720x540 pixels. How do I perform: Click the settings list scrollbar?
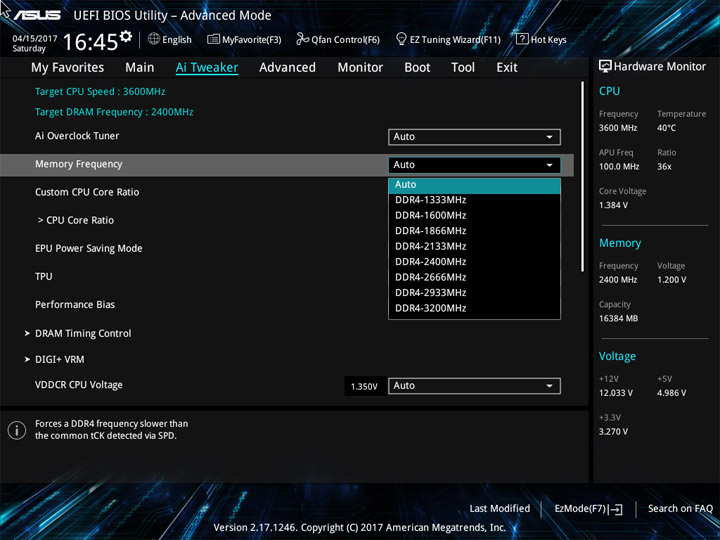[x=583, y=177]
